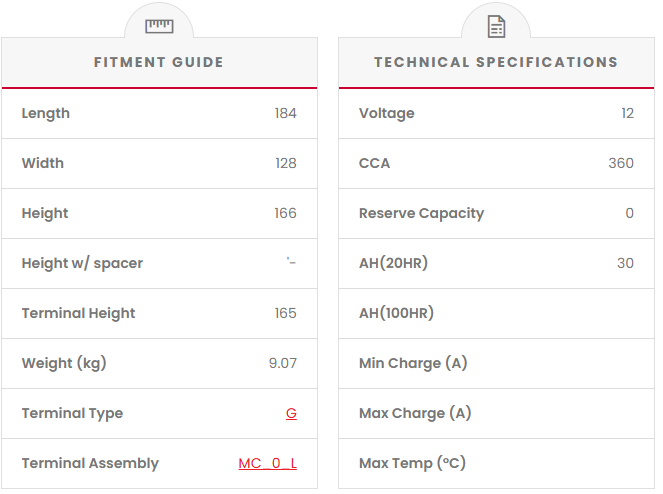Click the Weight (kg) value 9.07
663x494 pixels.
[282, 363]
